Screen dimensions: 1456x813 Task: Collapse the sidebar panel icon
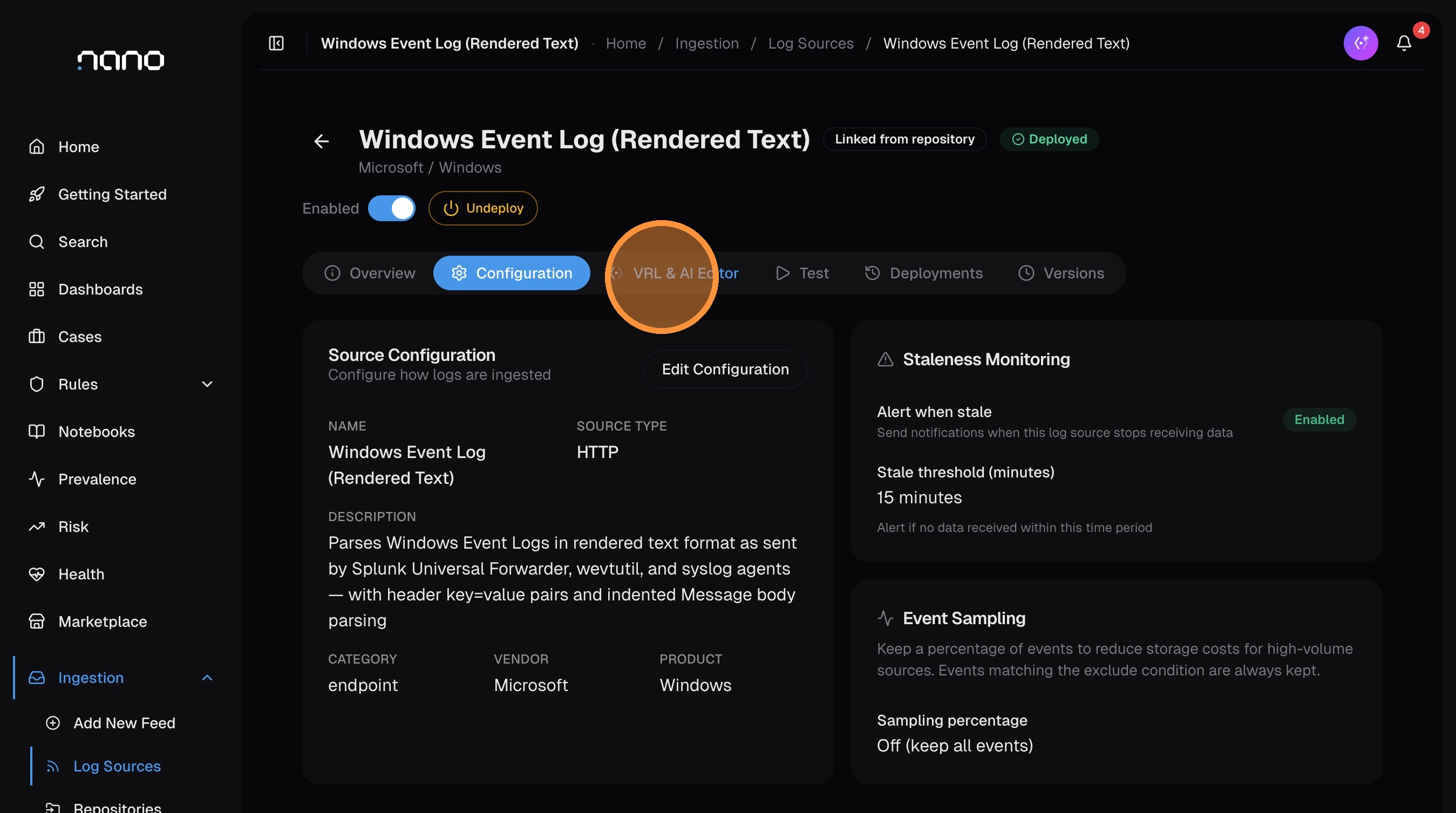click(x=276, y=43)
